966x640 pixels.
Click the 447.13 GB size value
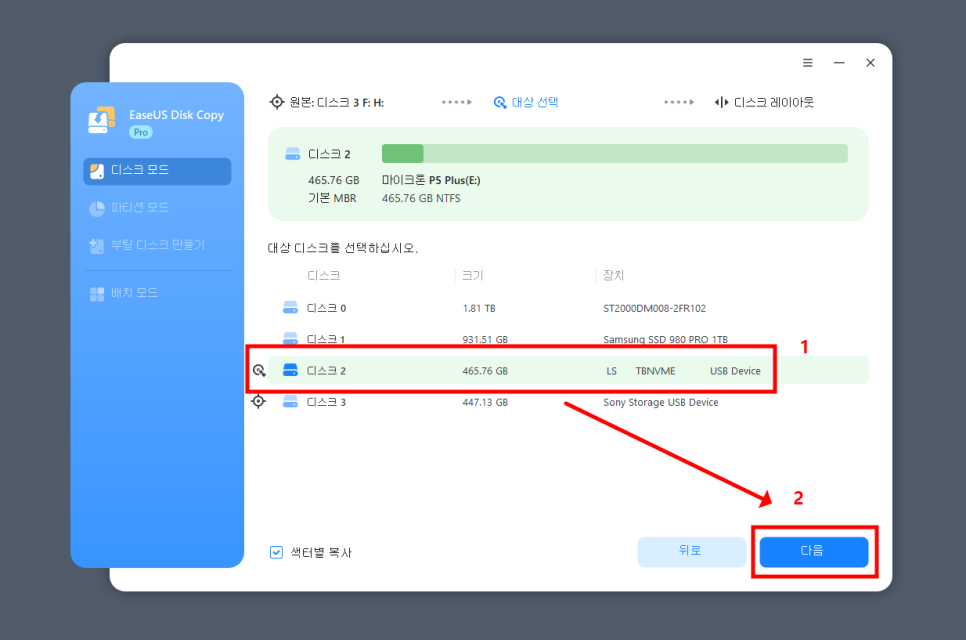[485, 402]
